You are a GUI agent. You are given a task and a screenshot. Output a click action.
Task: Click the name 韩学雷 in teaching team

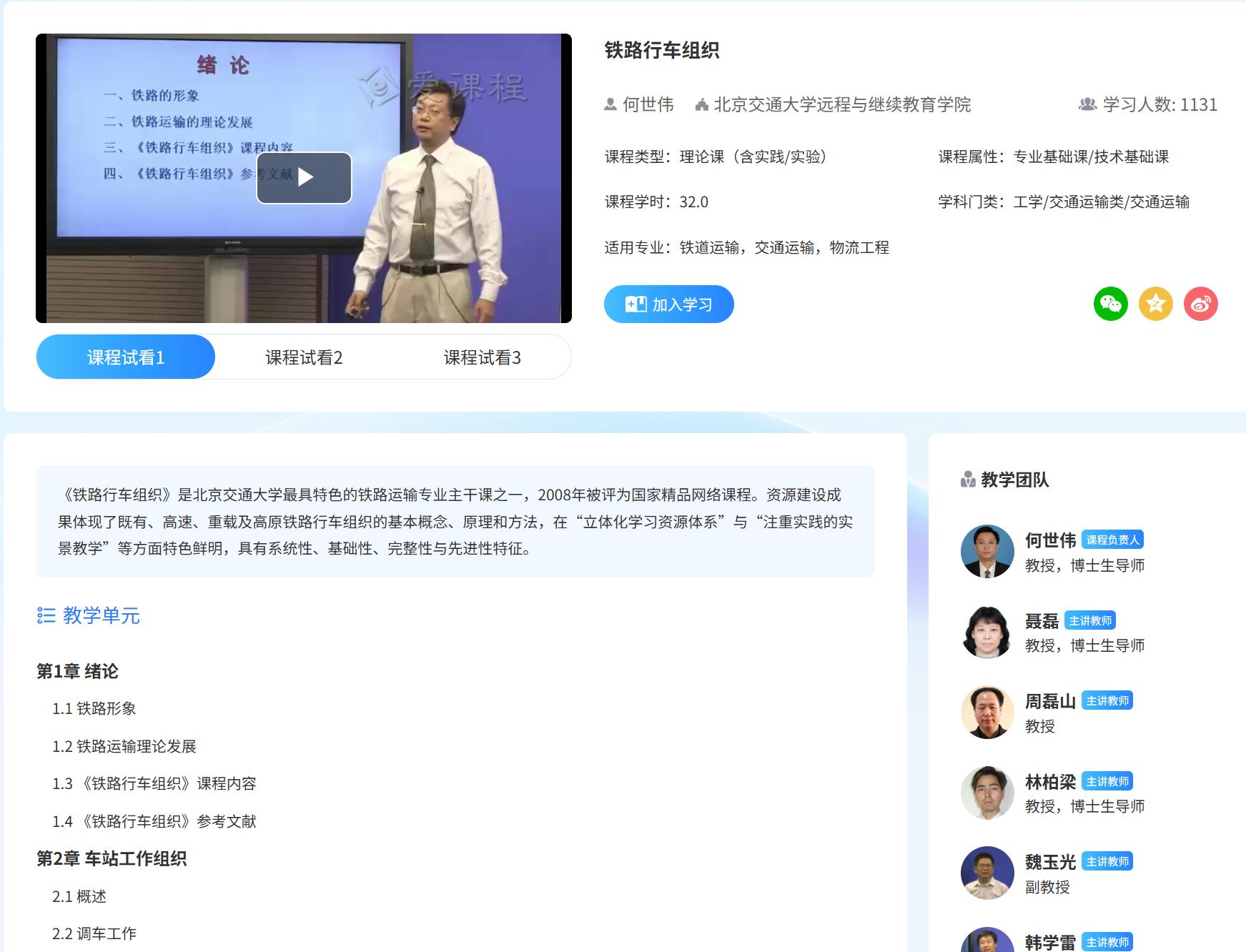tap(1050, 942)
